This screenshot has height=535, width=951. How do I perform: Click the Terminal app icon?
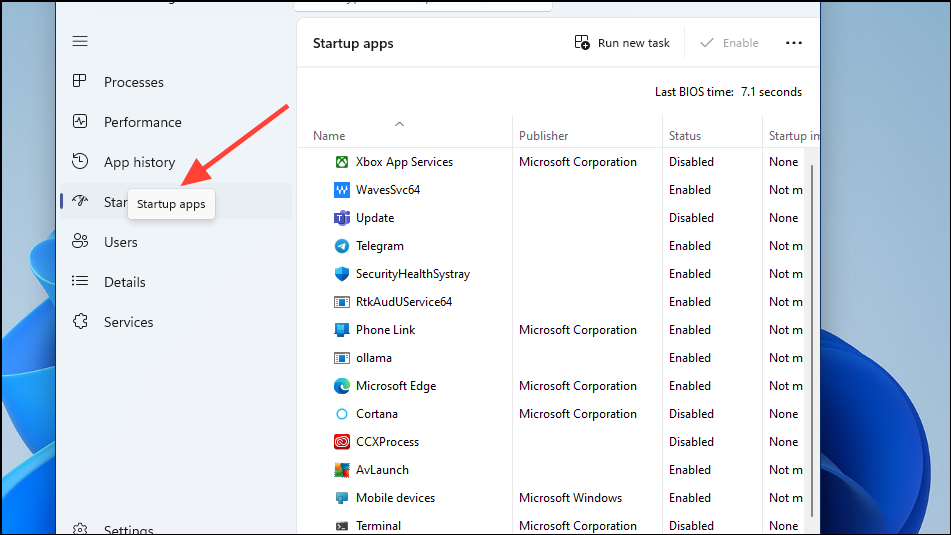(x=342, y=526)
